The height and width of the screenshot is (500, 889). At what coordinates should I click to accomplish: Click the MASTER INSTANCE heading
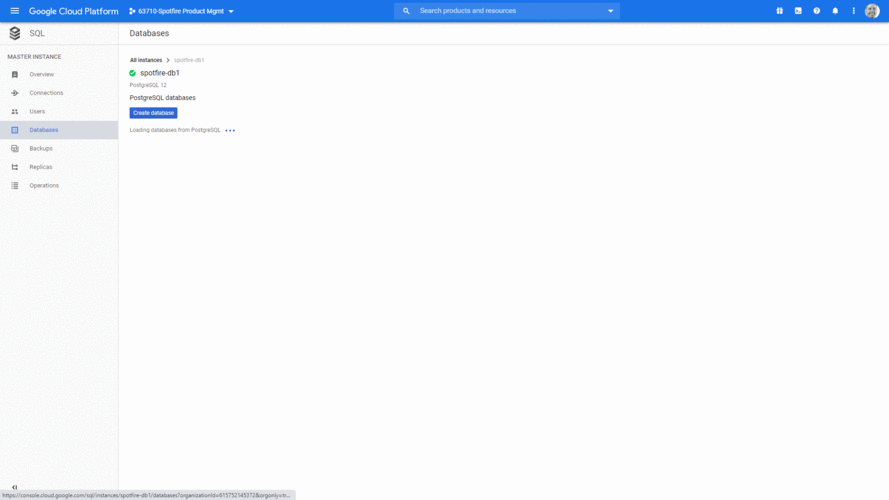pos(34,57)
